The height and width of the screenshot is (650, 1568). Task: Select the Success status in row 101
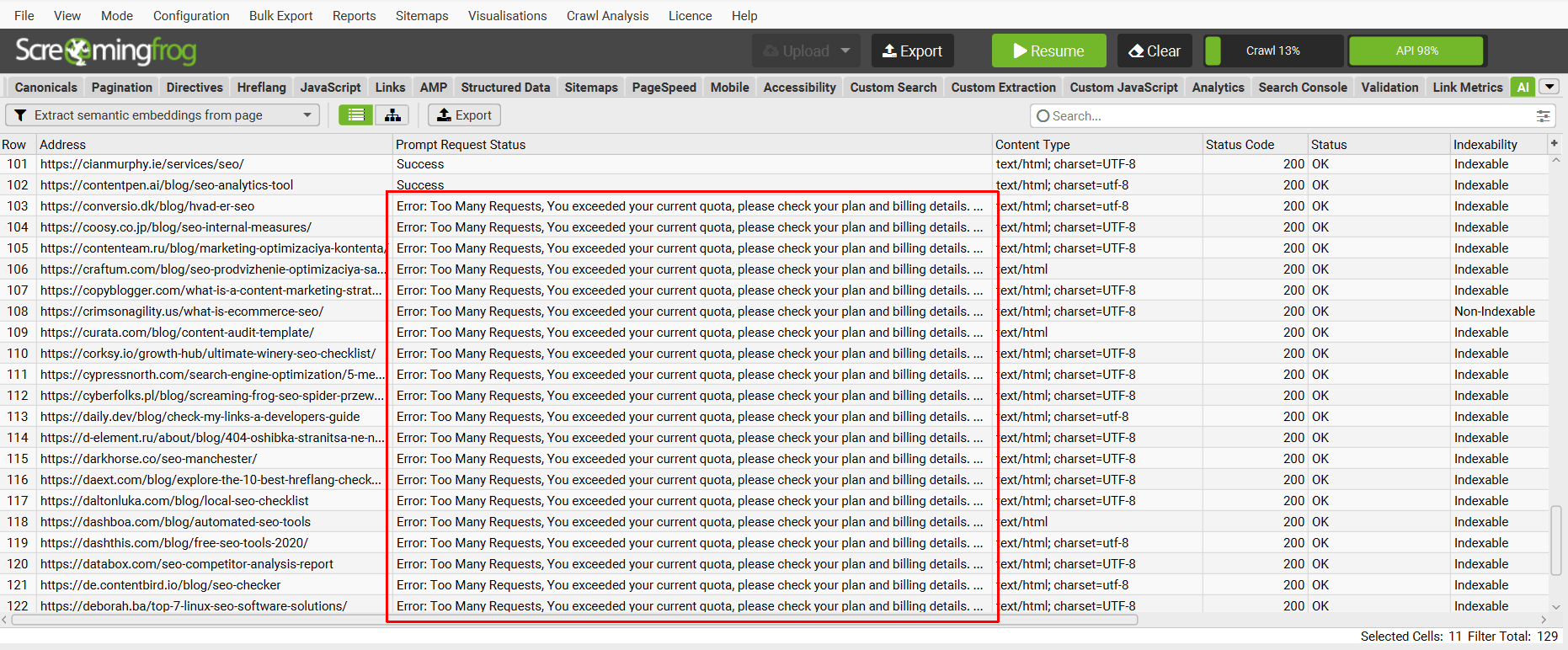(420, 164)
